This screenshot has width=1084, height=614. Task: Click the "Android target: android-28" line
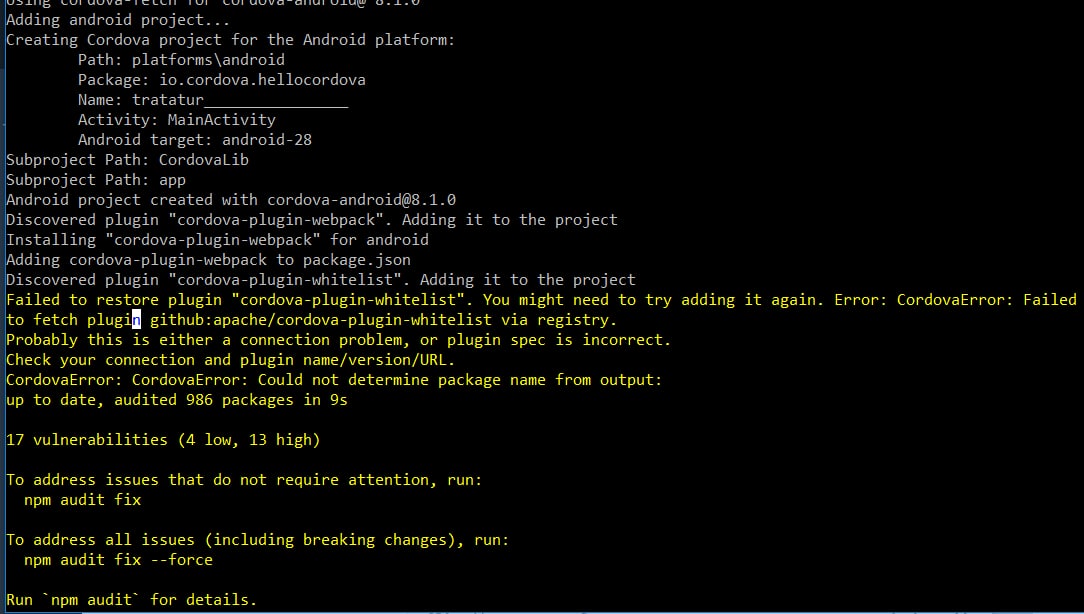coord(194,140)
